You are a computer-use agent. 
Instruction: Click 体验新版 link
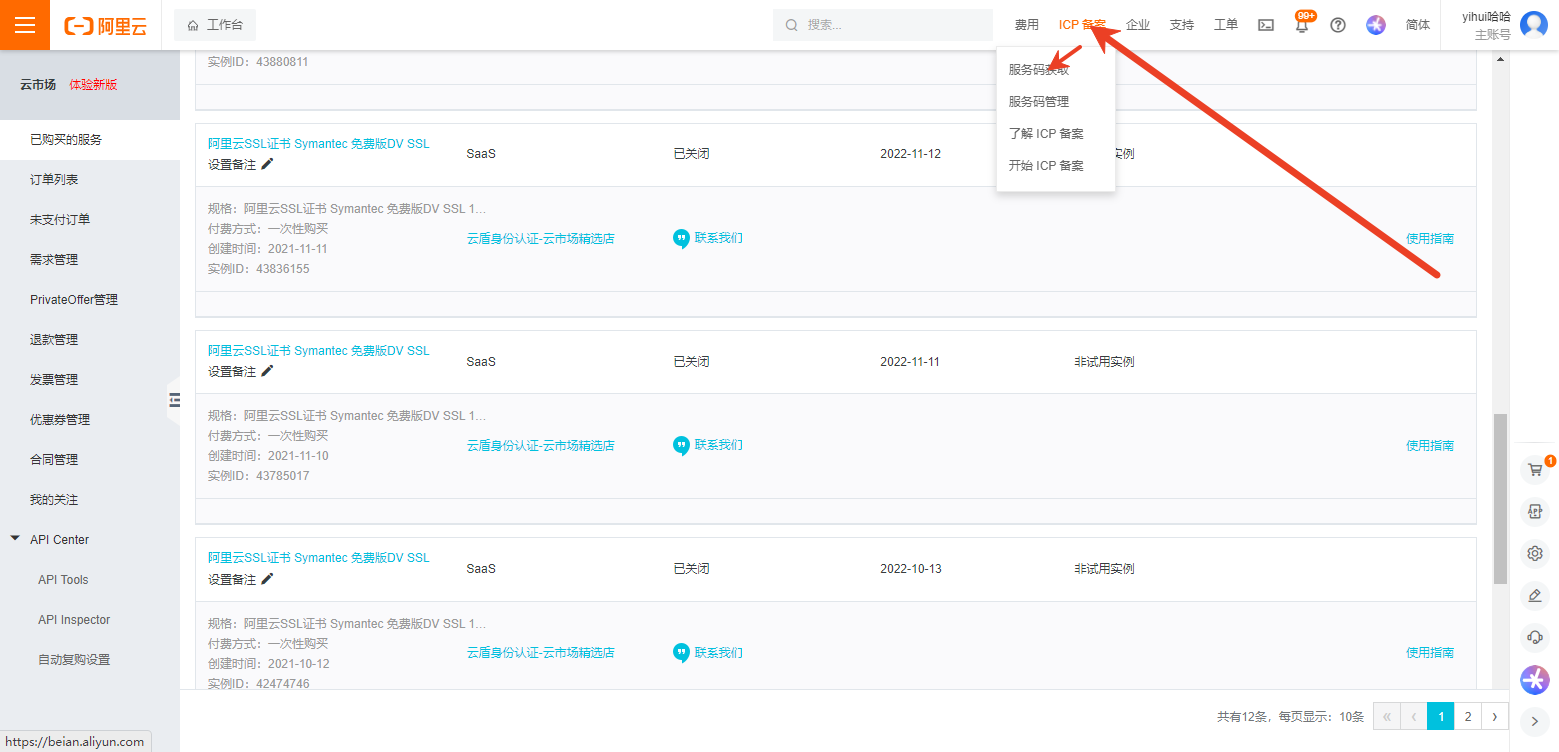(93, 85)
